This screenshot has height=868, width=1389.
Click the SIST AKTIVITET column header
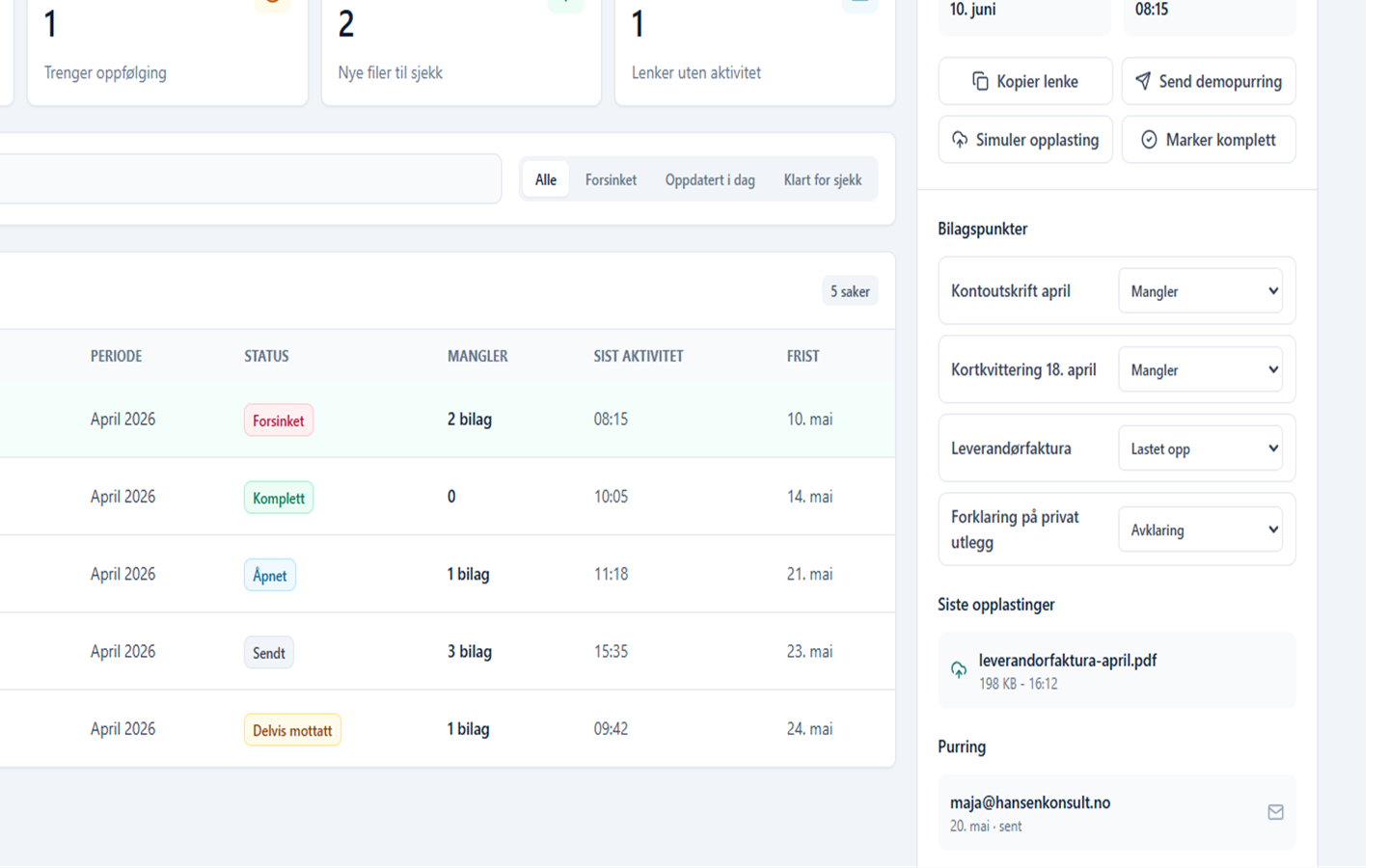coord(639,356)
